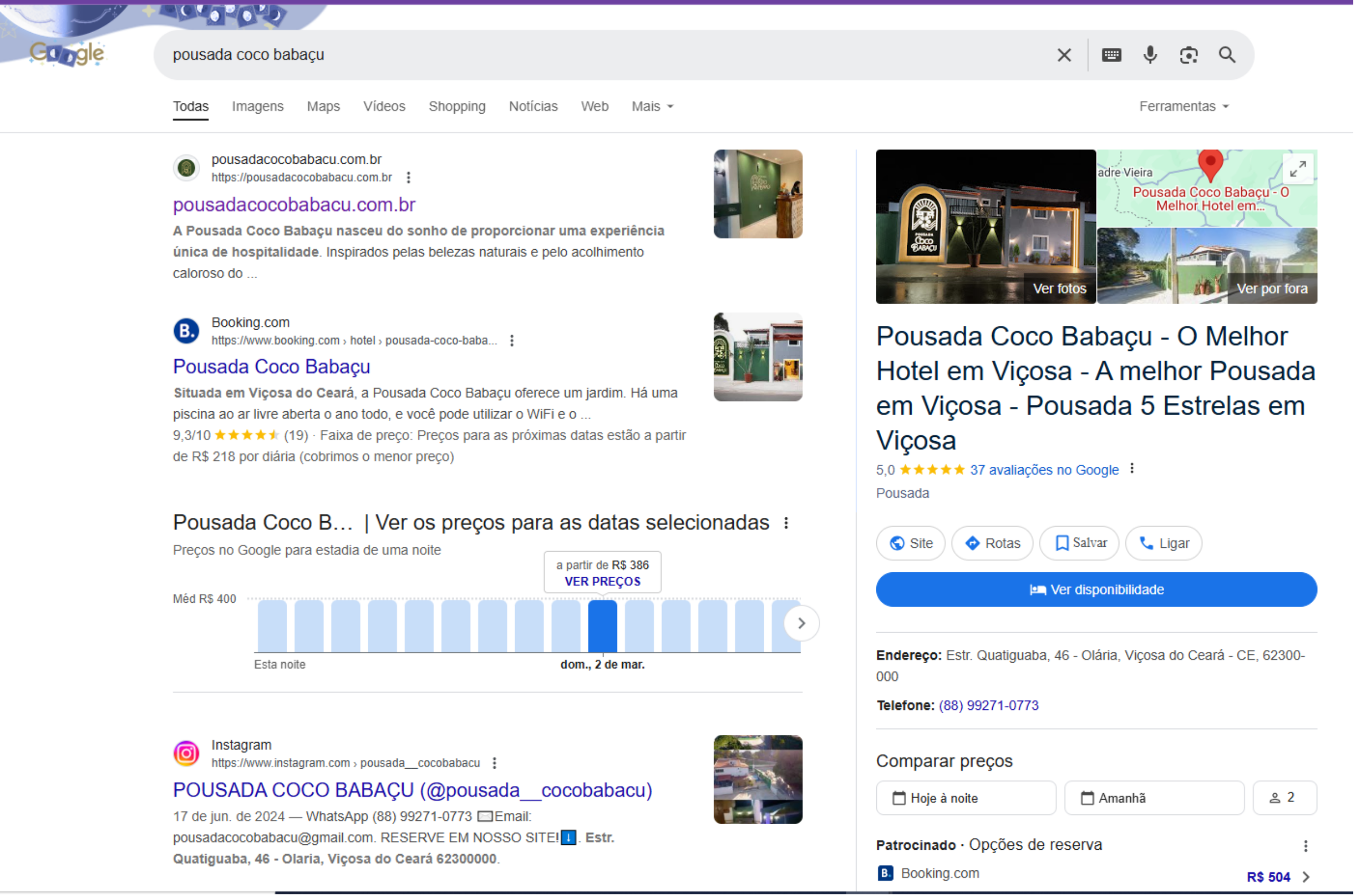Click the Ver disponibilidade button
Viewport: 1355px width, 896px height.
pyautogui.click(x=1096, y=590)
